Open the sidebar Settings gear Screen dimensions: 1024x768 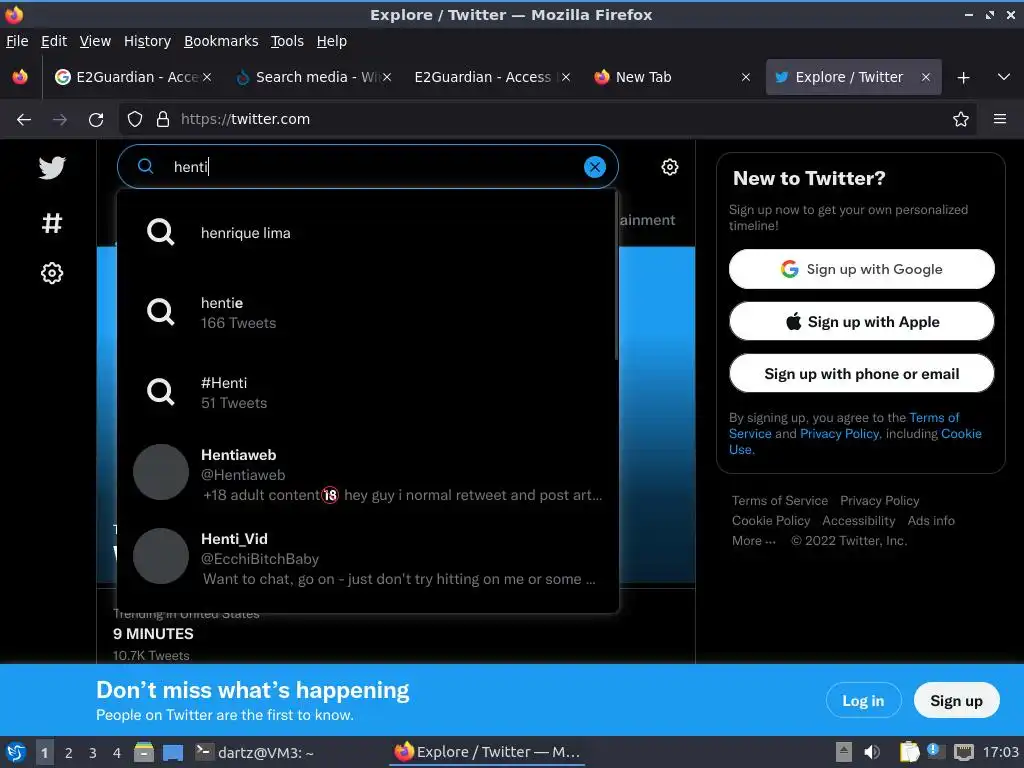pos(52,273)
